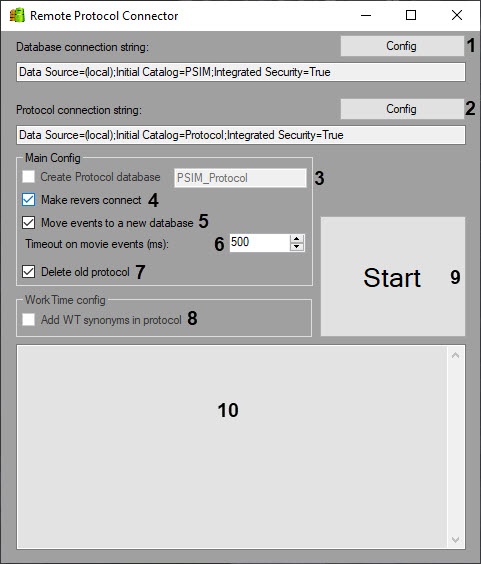This screenshot has width=481, height=564.
Task: Click the timeout value field showing 500
Action: 260,243
